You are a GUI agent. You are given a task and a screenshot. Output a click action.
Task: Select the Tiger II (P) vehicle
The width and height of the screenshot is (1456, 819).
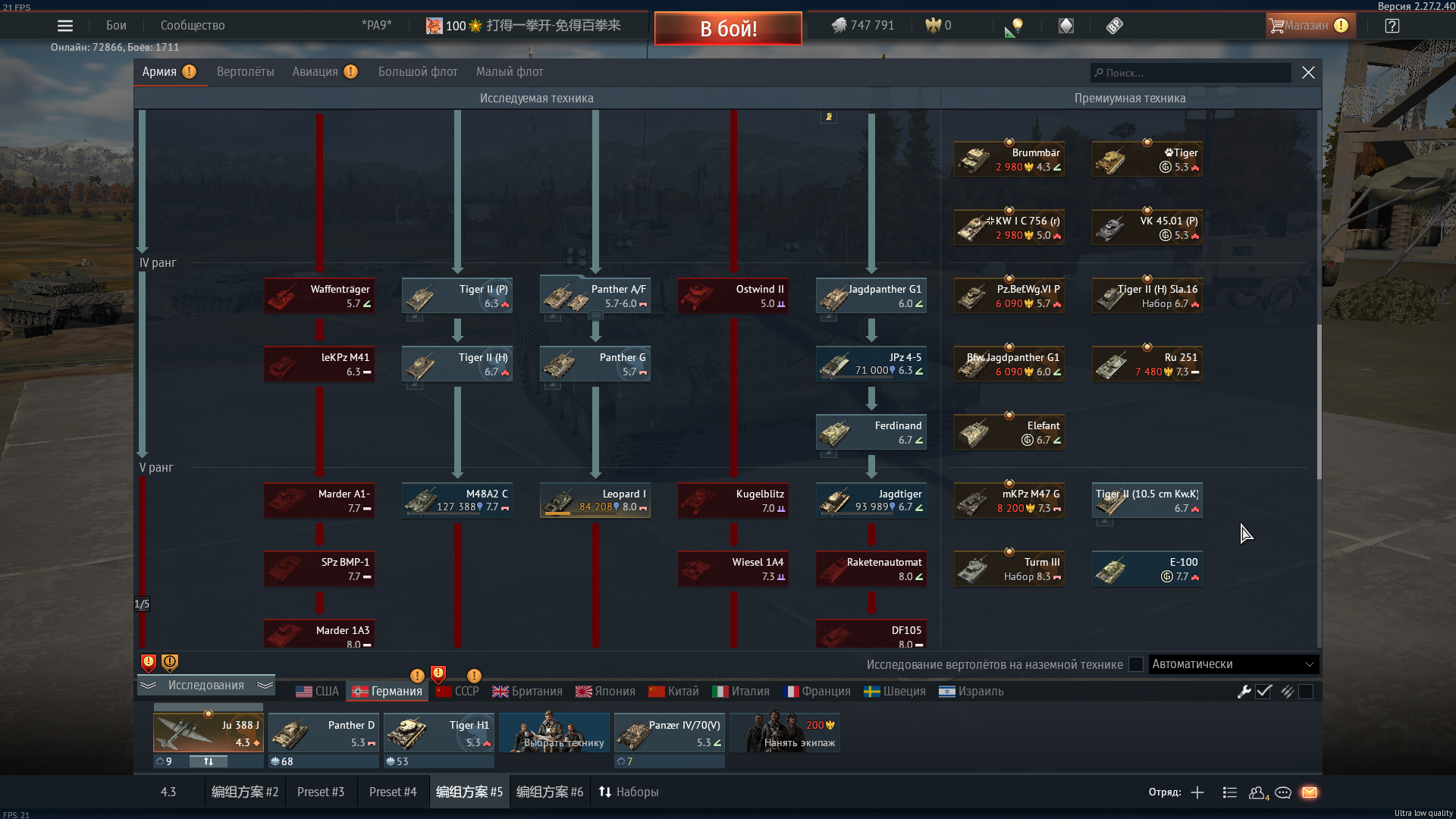[457, 296]
